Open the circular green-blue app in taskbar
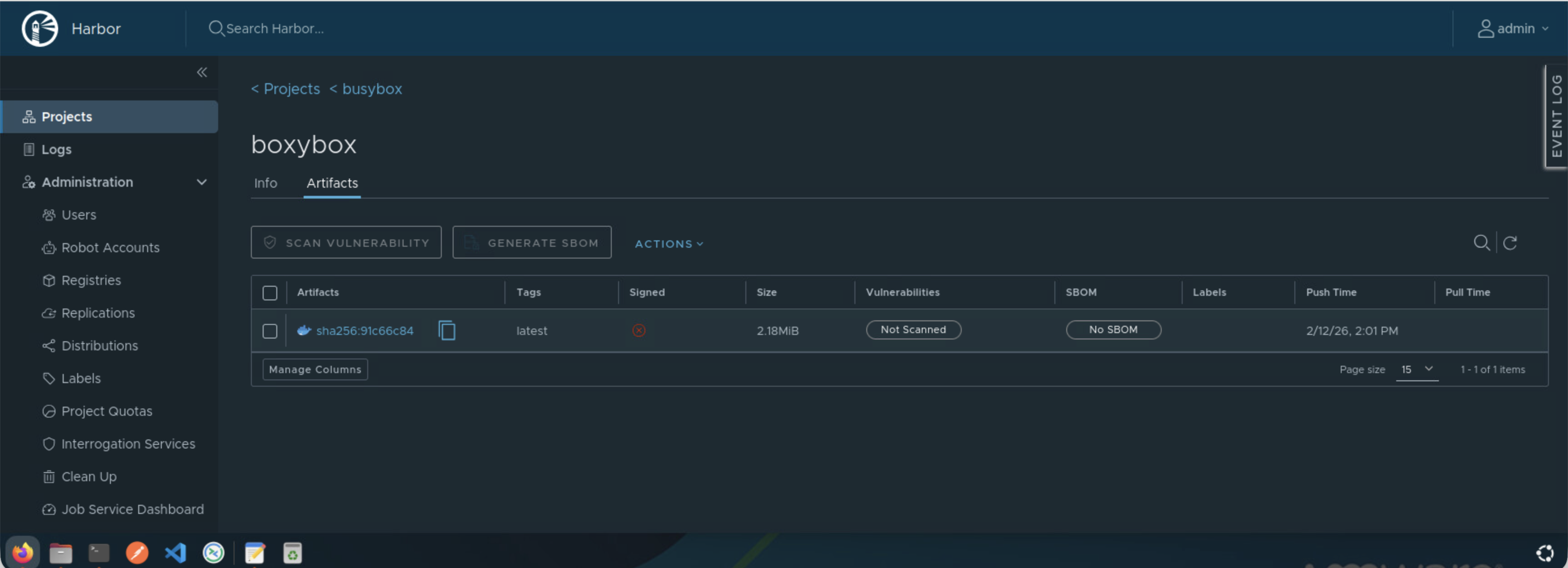This screenshot has width=1568, height=568. pyautogui.click(x=214, y=553)
